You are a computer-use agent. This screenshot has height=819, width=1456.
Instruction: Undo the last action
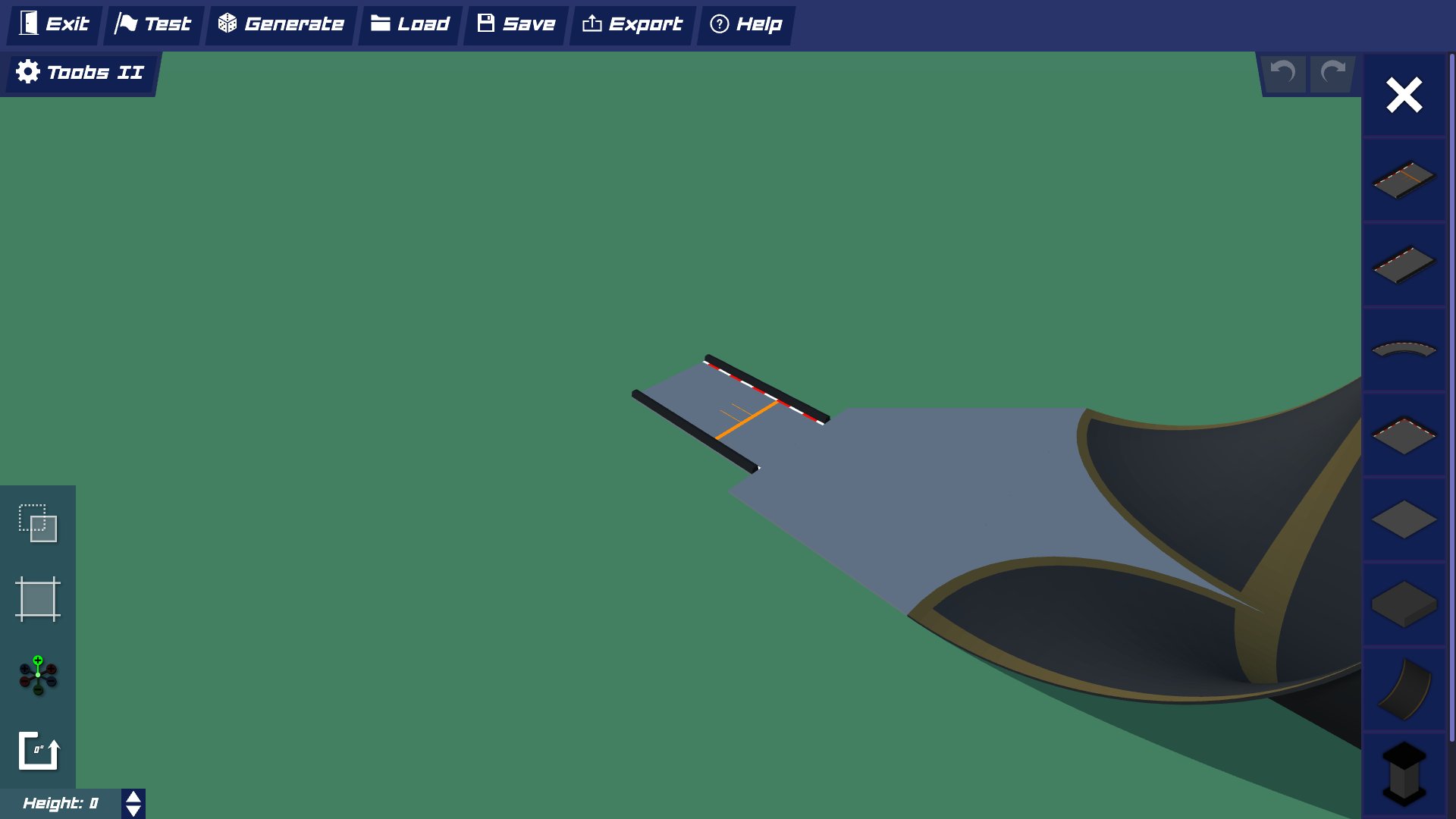coord(1283,73)
